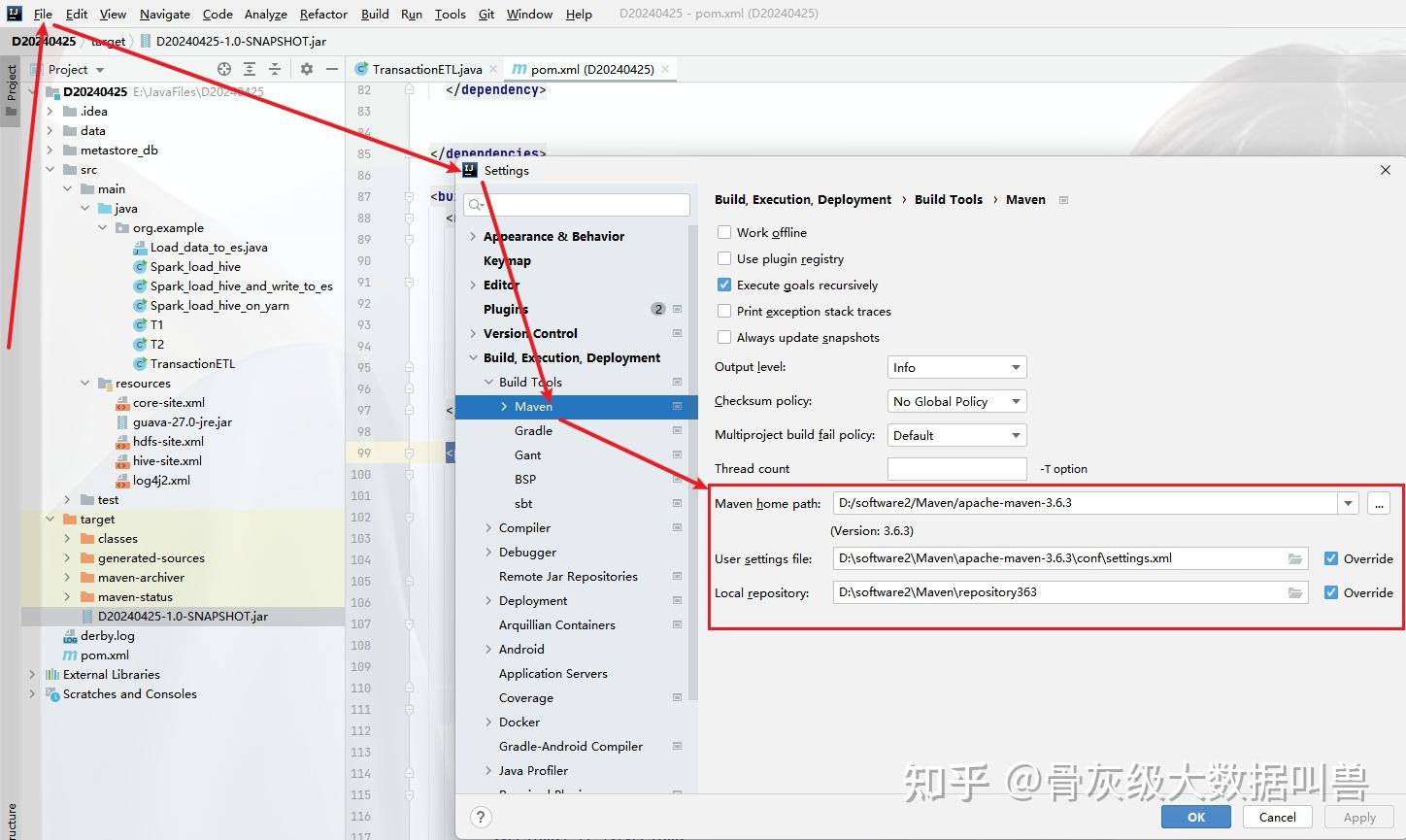Viewport: 1406px width, 840px height.
Task: Open the Project panel settings gear icon
Action: (x=305, y=69)
